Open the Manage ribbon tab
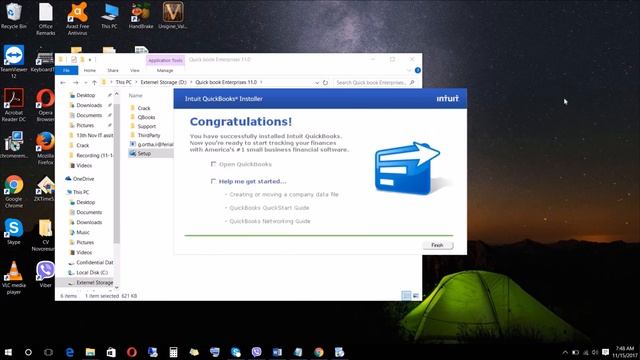 [165, 71]
